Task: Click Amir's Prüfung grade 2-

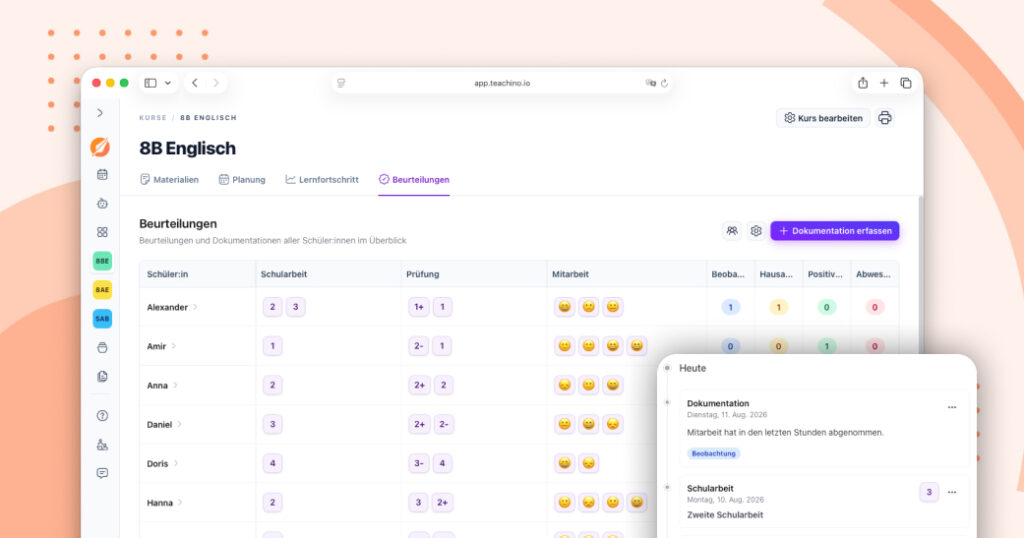Action: [419, 346]
